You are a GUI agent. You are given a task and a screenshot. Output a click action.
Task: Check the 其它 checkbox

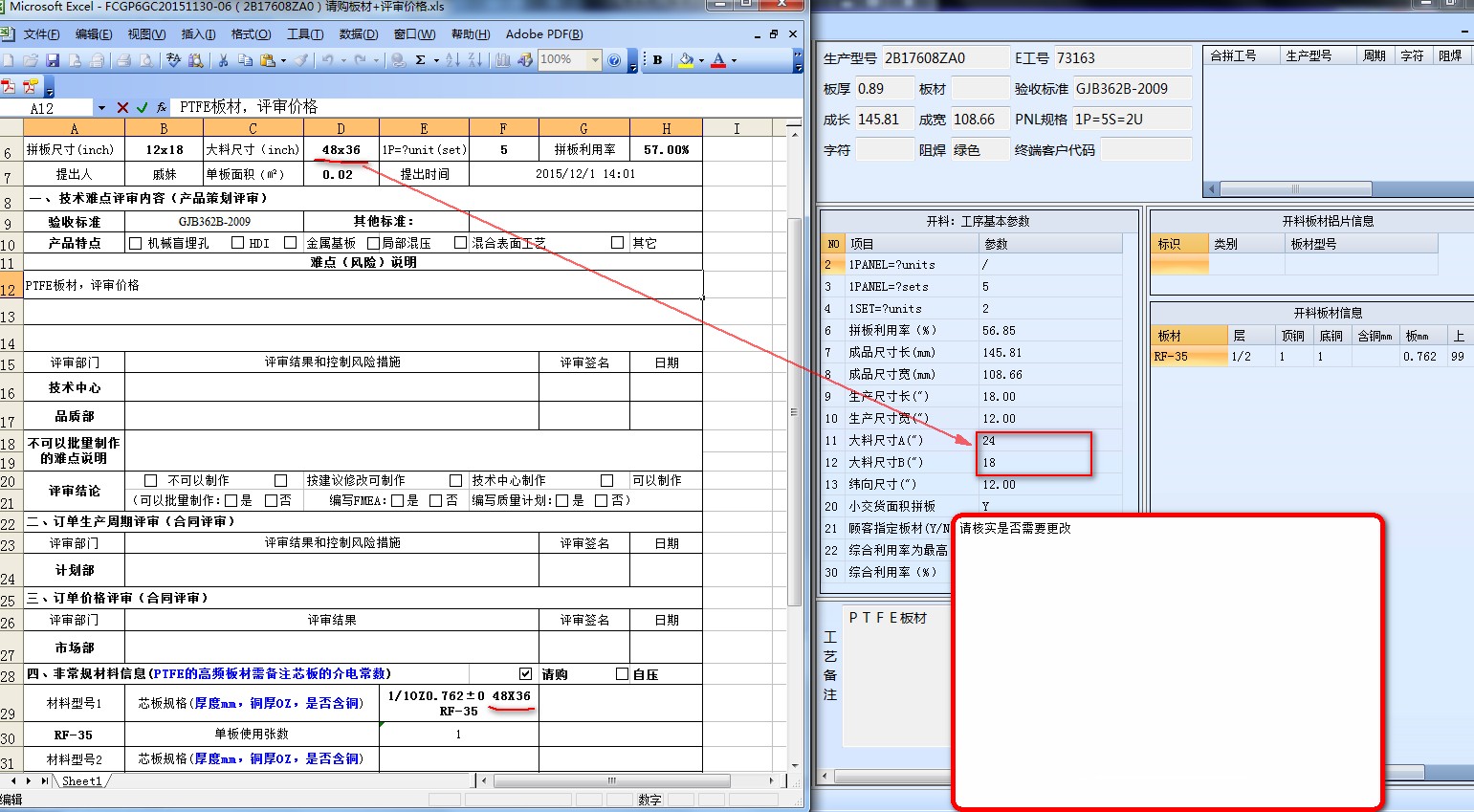coord(618,243)
